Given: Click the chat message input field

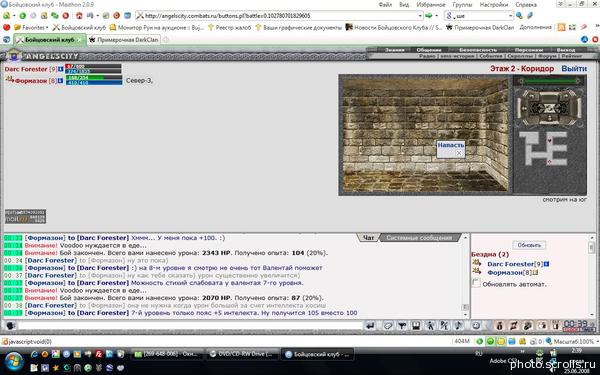Looking at the screenshot, I should click(x=190, y=326).
